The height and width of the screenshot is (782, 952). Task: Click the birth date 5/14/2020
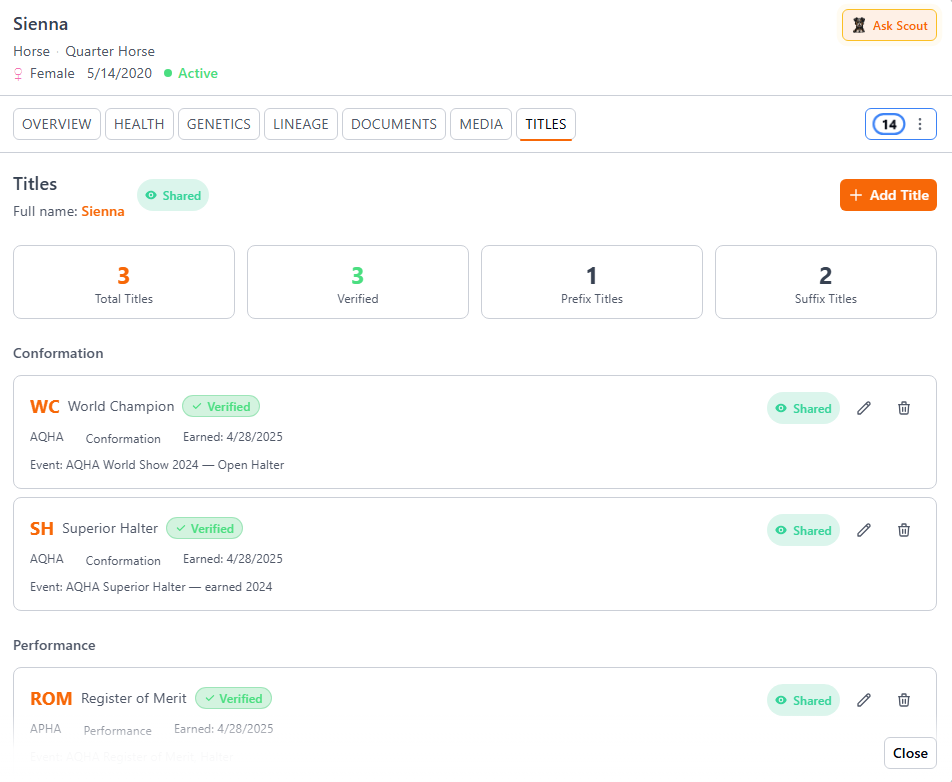[x=120, y=73]
